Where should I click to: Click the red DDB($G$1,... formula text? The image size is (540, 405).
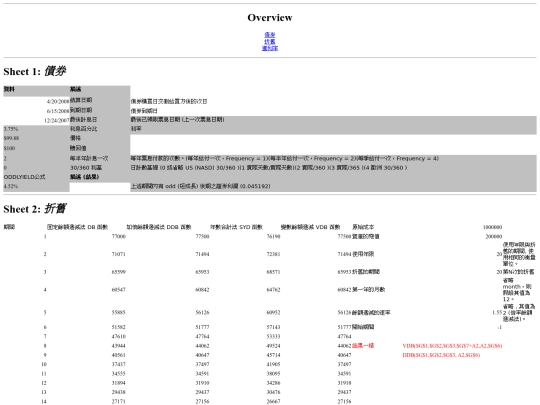point(441,355)
